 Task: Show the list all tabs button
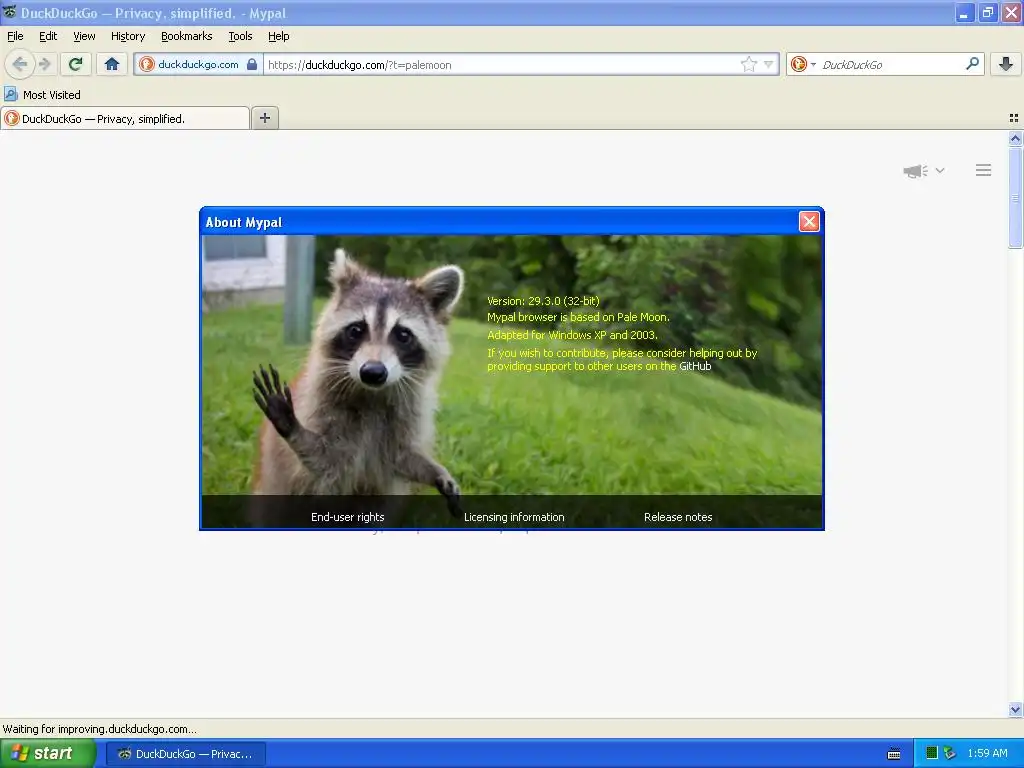(x=1014, y=118)
